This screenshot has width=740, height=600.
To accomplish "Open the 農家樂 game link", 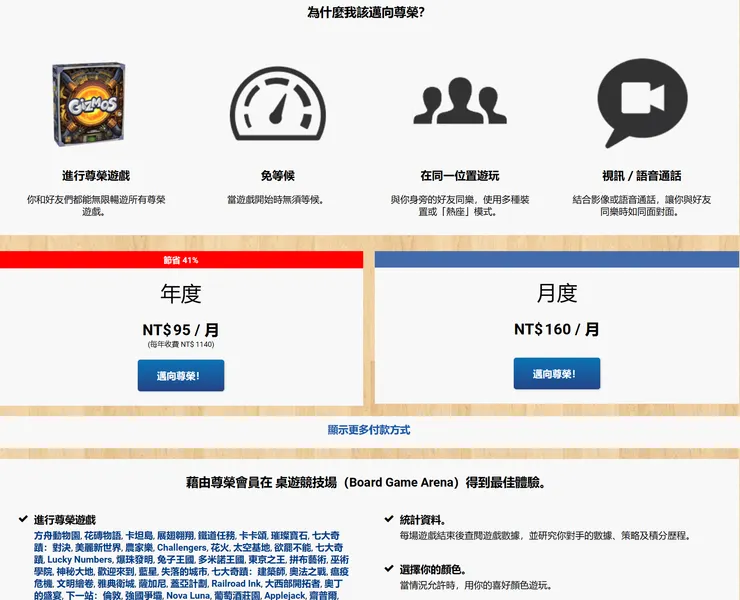I will (x=139, y=548).
